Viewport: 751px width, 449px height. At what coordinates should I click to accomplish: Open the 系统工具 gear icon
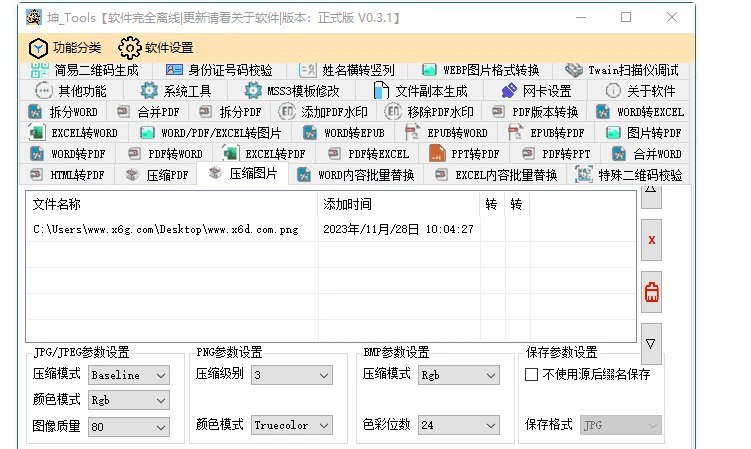click(x=149, y=91)
